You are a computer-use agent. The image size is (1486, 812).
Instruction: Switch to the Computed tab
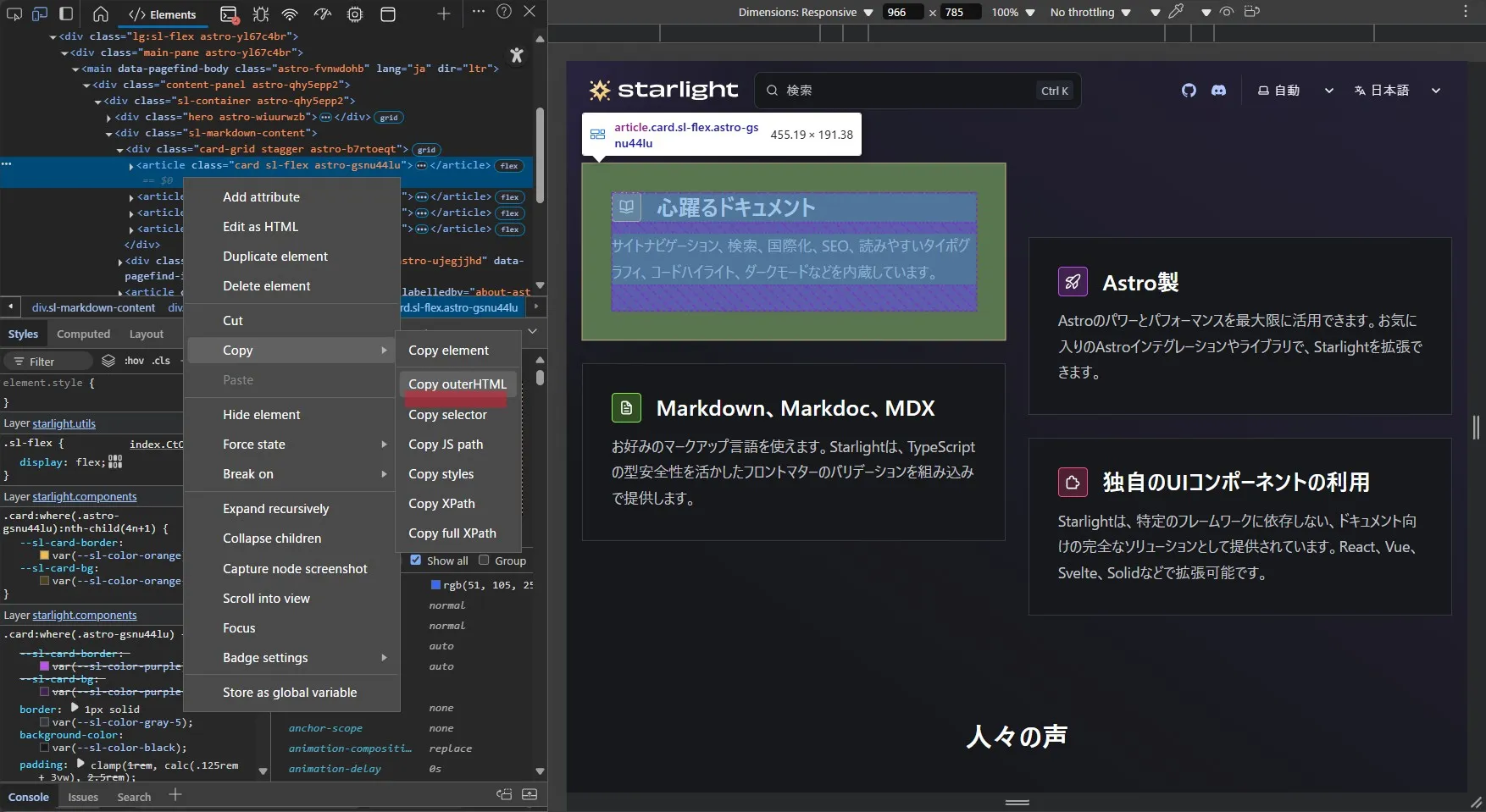click(x=83, y=334)
